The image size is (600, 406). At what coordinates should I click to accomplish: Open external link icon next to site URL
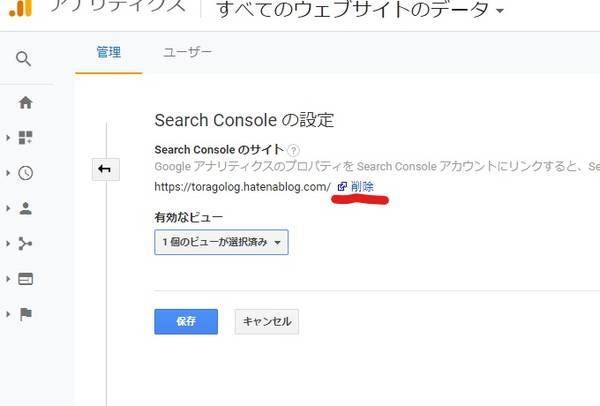tap(342, 187)
